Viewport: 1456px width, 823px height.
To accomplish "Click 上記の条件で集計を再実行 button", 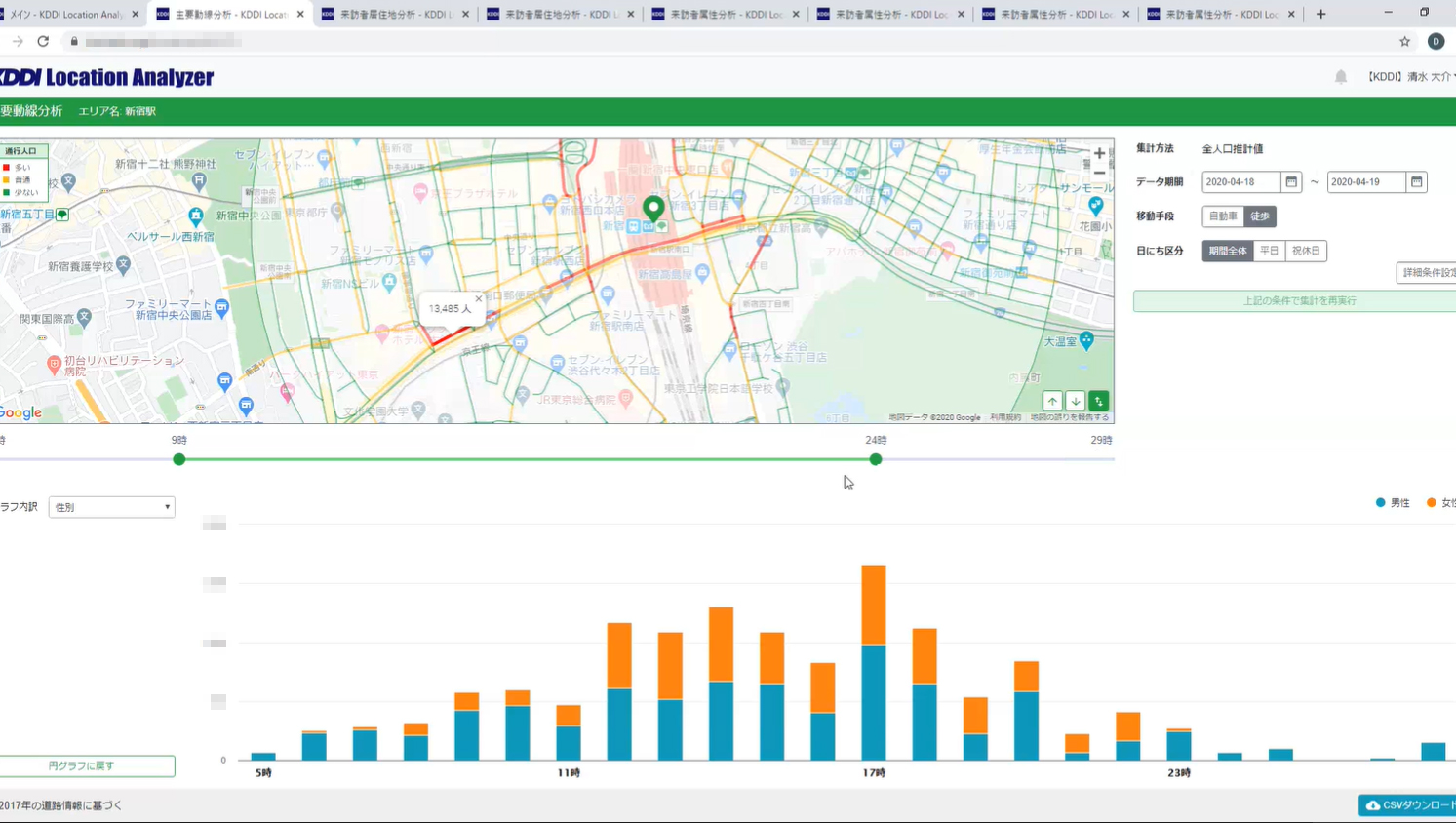I will 1295,300.
